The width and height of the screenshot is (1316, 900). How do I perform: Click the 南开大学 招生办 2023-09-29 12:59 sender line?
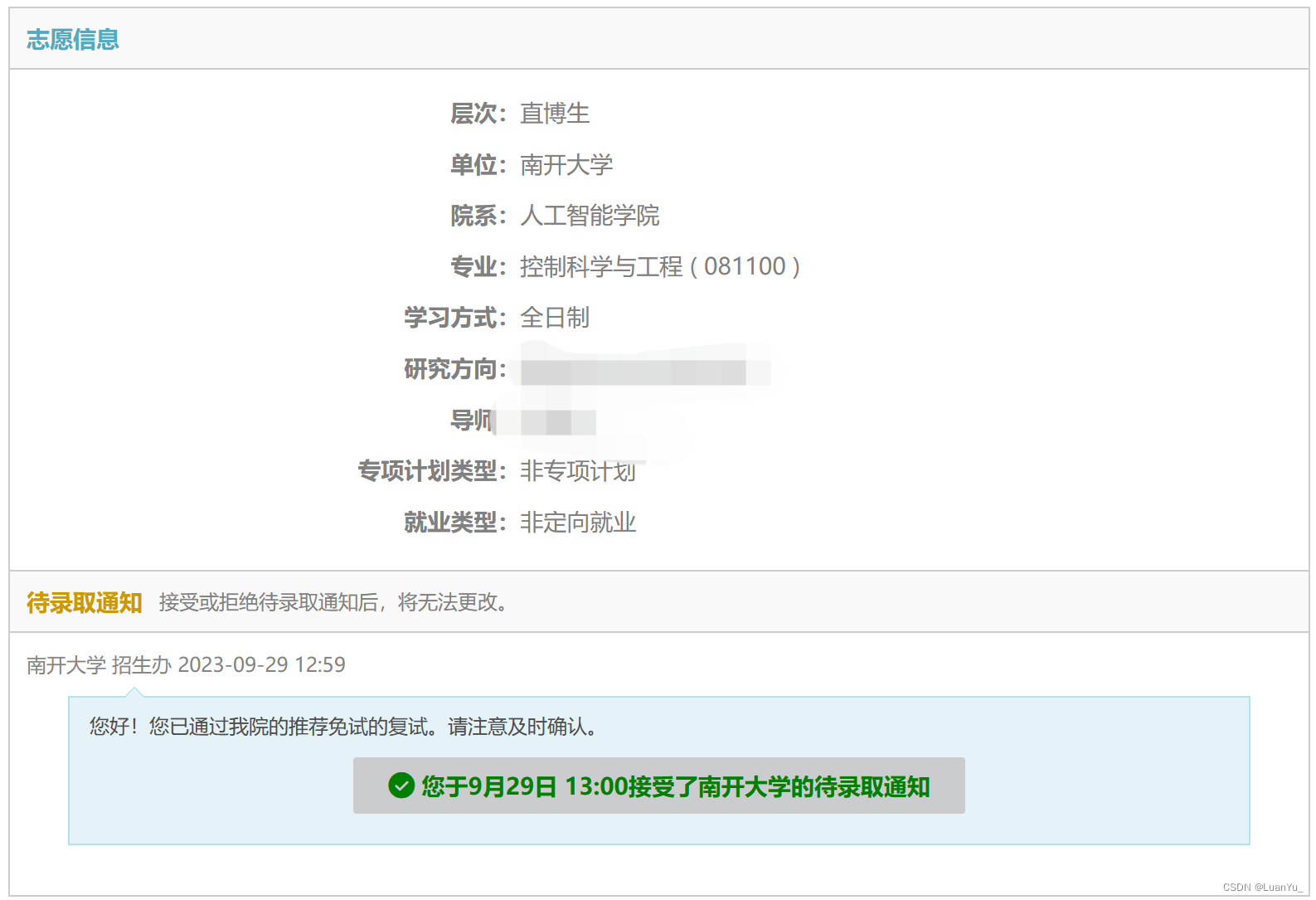point(186,665)
